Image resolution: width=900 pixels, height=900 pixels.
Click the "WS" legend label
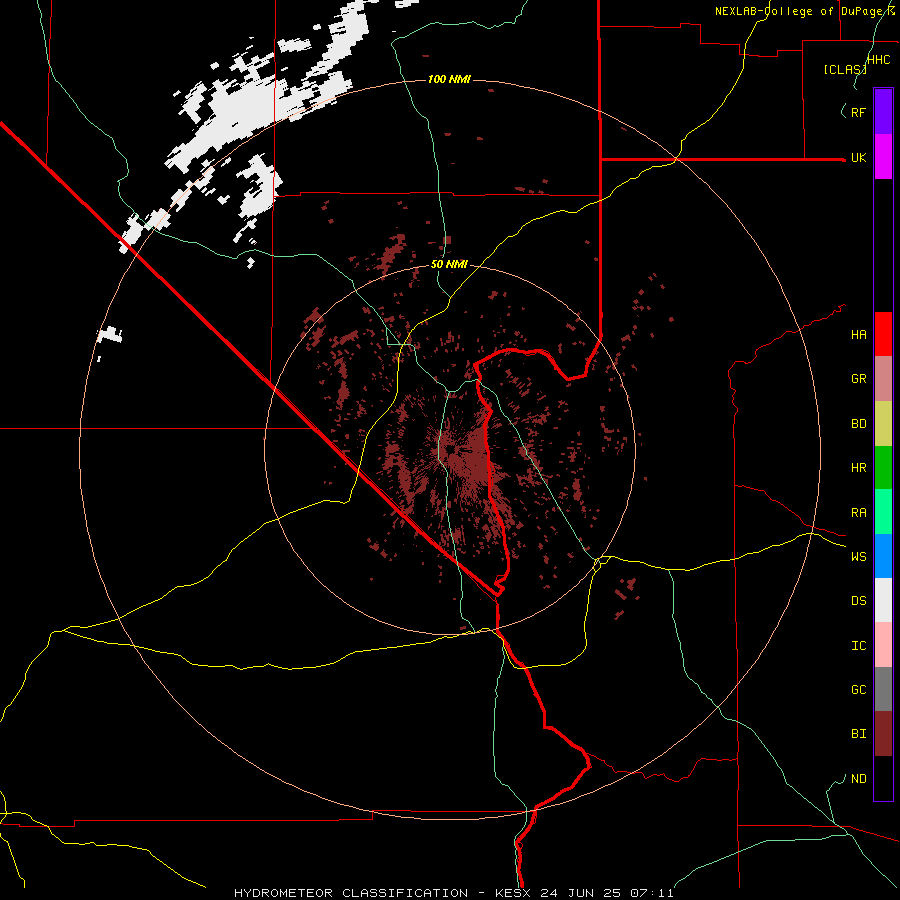point(858,556)
